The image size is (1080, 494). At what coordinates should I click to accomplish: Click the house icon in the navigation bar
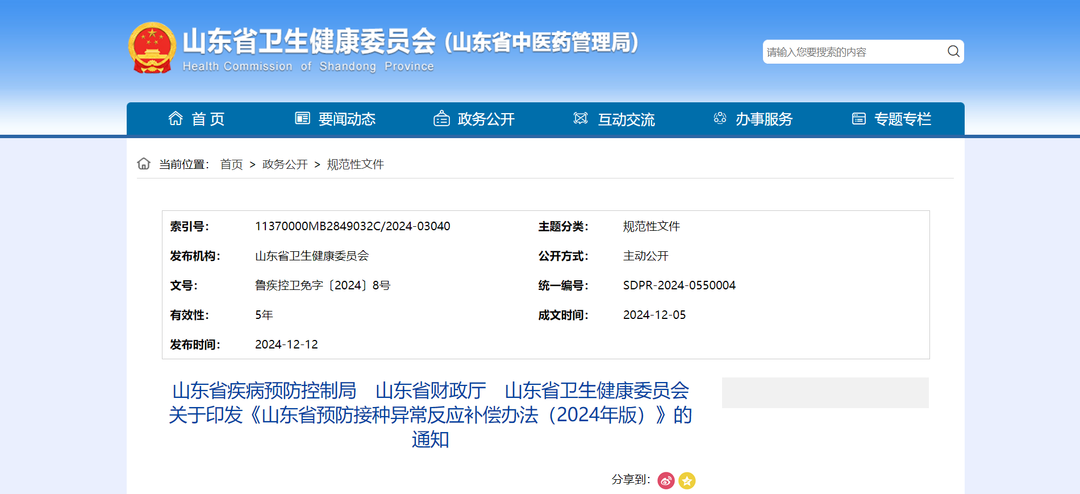point(176,119)
